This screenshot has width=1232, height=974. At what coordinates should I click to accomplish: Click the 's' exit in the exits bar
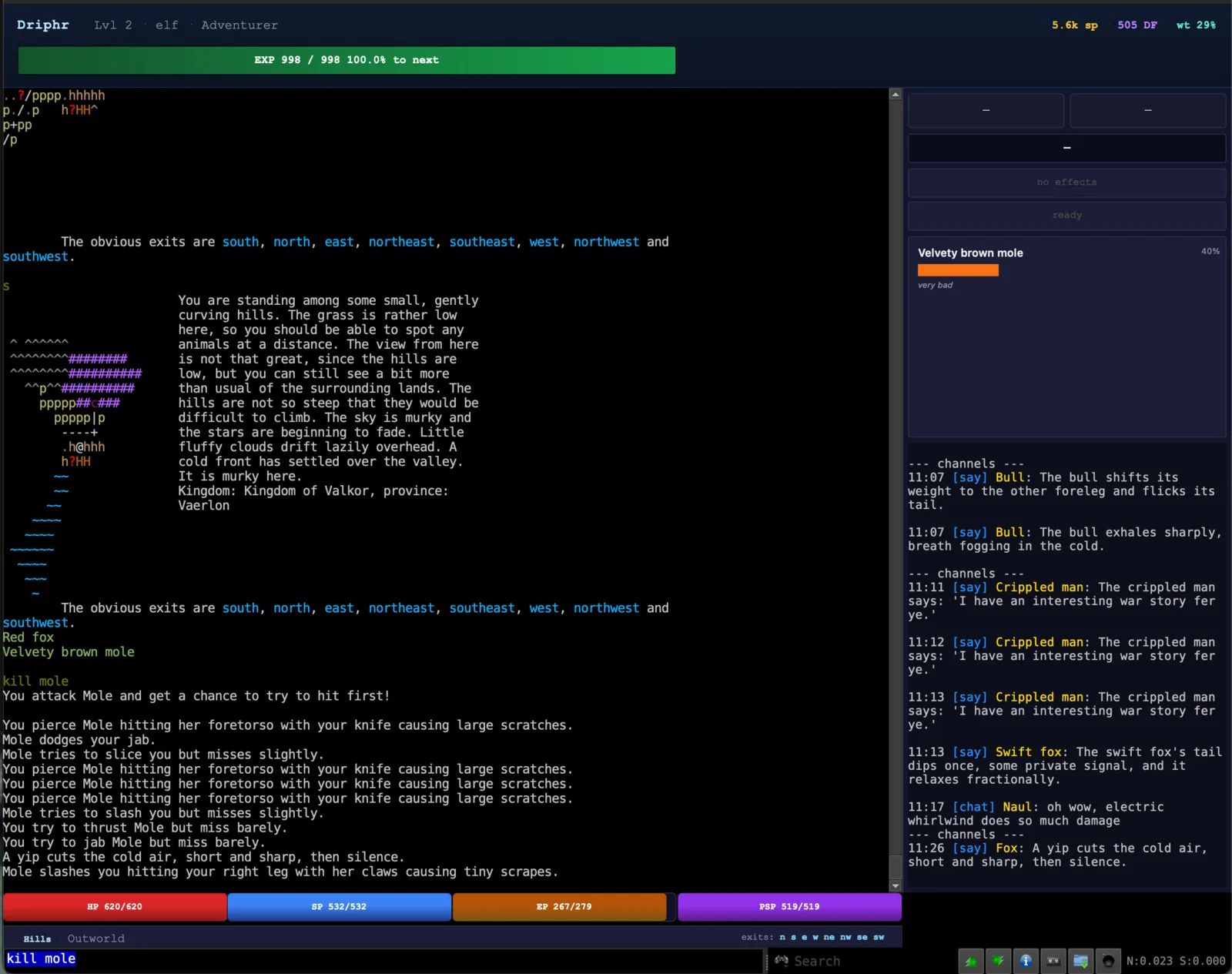(x=793, y=937)
